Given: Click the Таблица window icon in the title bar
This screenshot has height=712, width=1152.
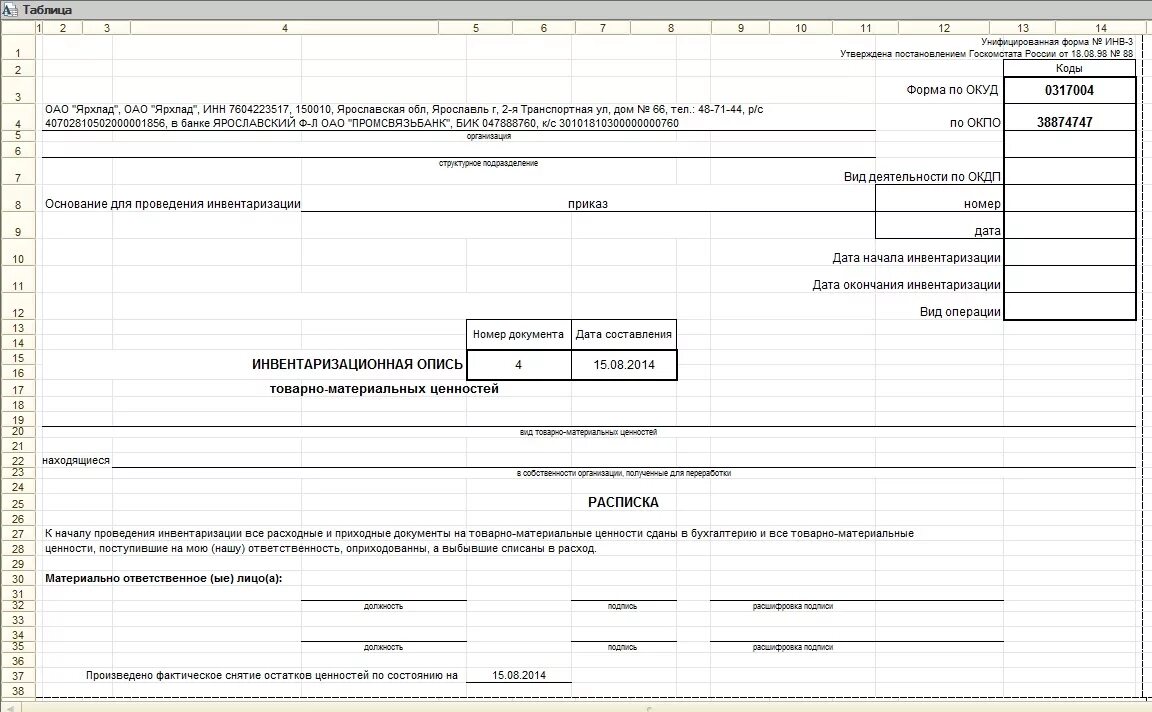Looking at the screenshot, I should click(x=10, y=10).
